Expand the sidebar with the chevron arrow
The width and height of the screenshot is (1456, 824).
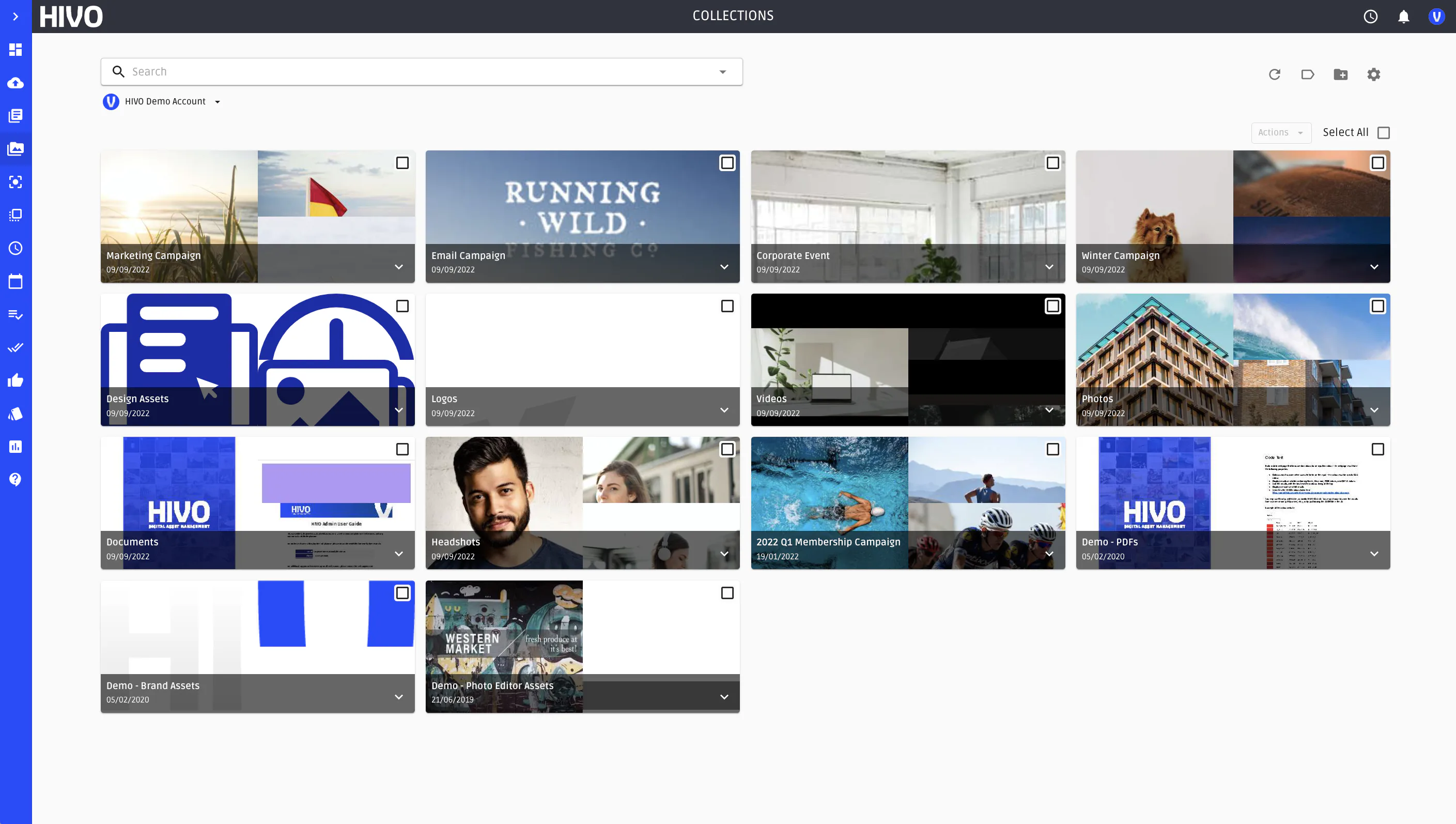point(16,17)
